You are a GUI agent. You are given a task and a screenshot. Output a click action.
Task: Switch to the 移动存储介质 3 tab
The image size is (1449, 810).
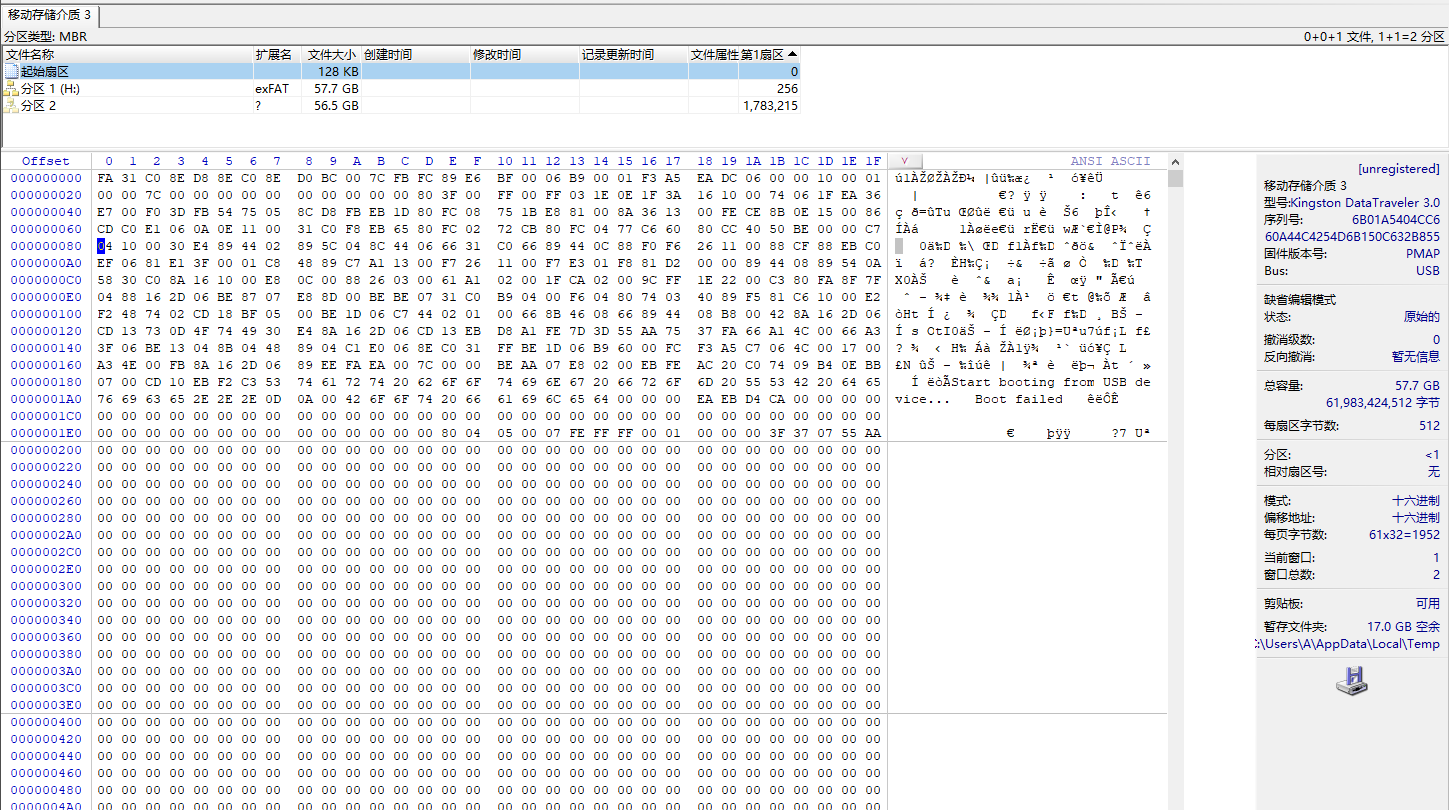[x=50, y=15]
